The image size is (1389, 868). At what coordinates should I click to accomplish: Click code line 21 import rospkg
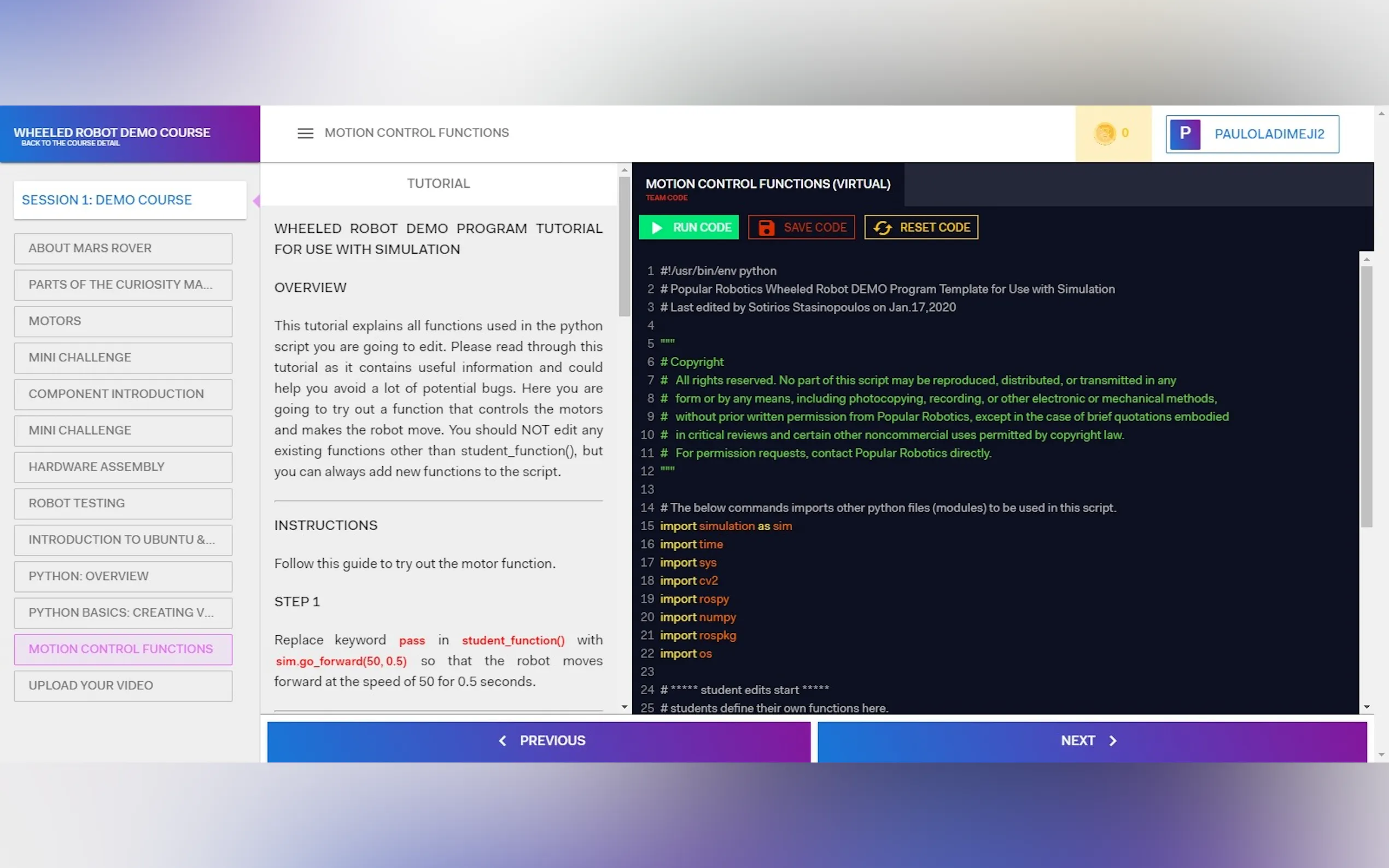698,636
